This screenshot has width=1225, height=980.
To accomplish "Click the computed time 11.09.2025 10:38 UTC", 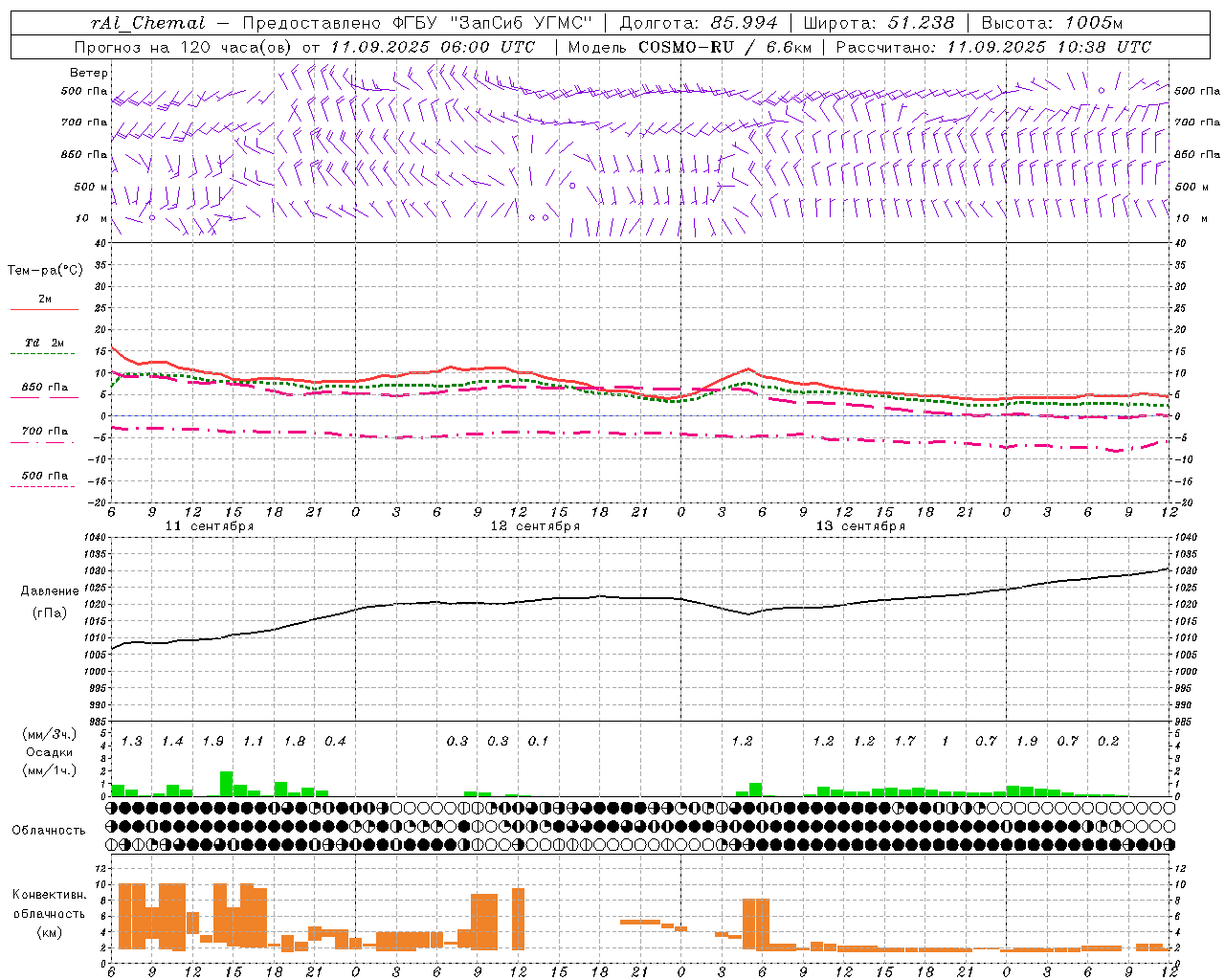I will (x=1049, y=47).
